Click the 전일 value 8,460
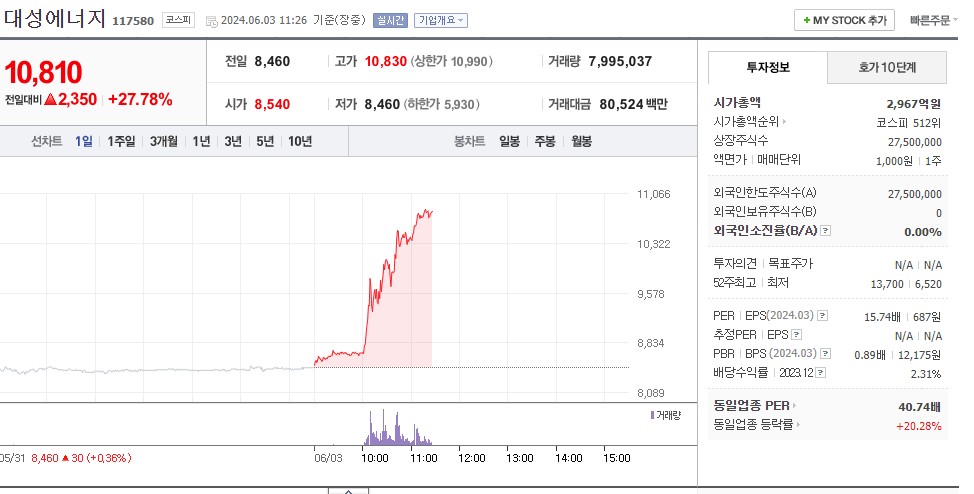The height and width of the screenshot is (494, 974). coord(272,62)
